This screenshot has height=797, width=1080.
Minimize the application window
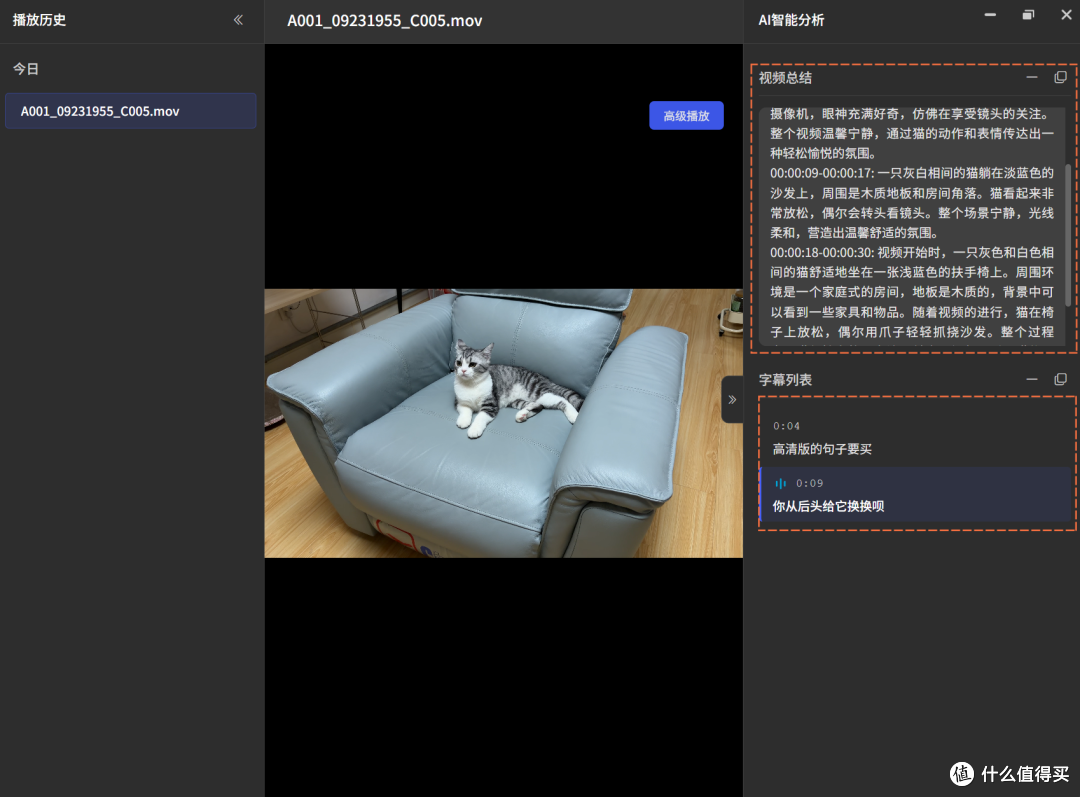pos(990,14)
